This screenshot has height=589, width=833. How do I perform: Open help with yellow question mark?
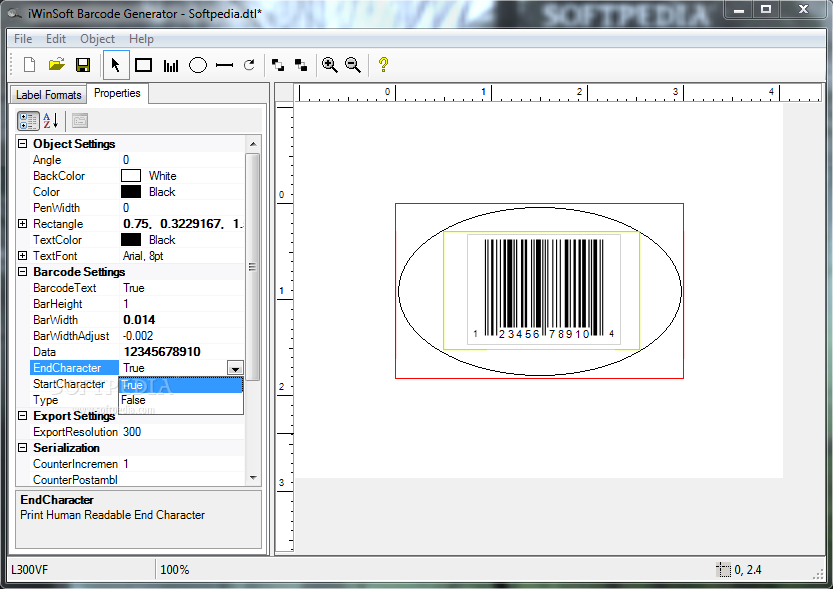click(383, 65)
